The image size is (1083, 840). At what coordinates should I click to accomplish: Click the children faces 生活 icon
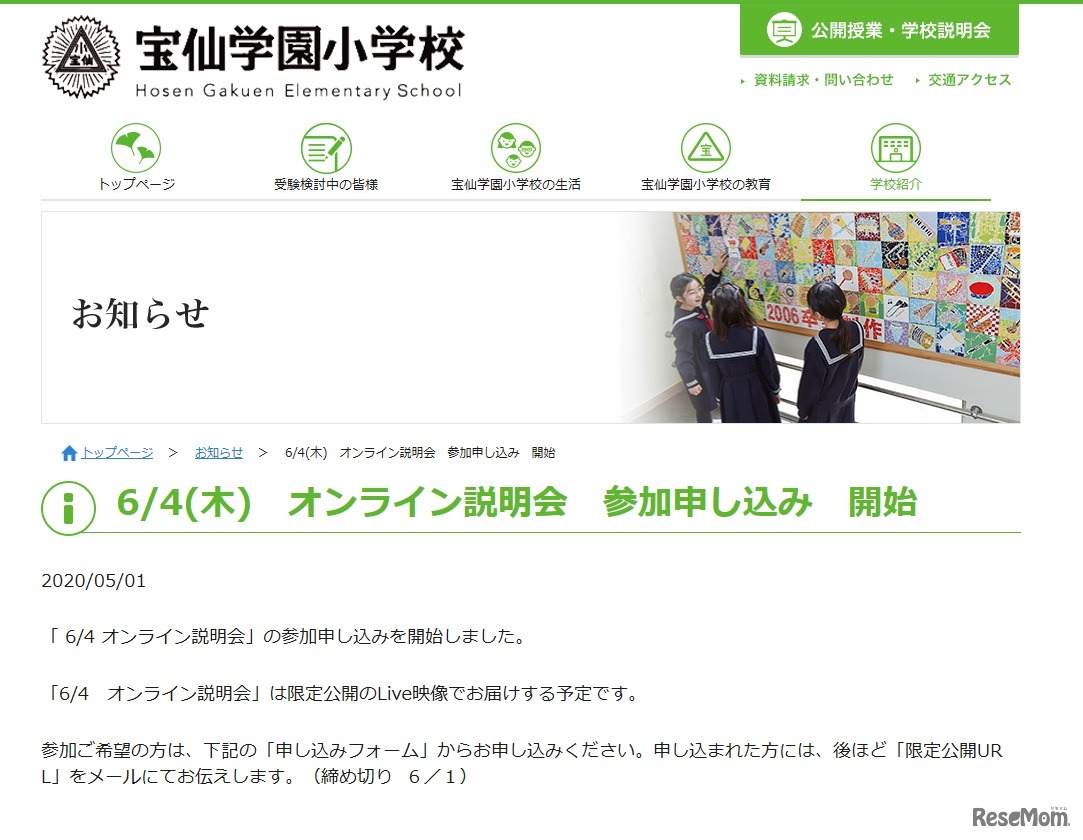[x=516, y=148]
